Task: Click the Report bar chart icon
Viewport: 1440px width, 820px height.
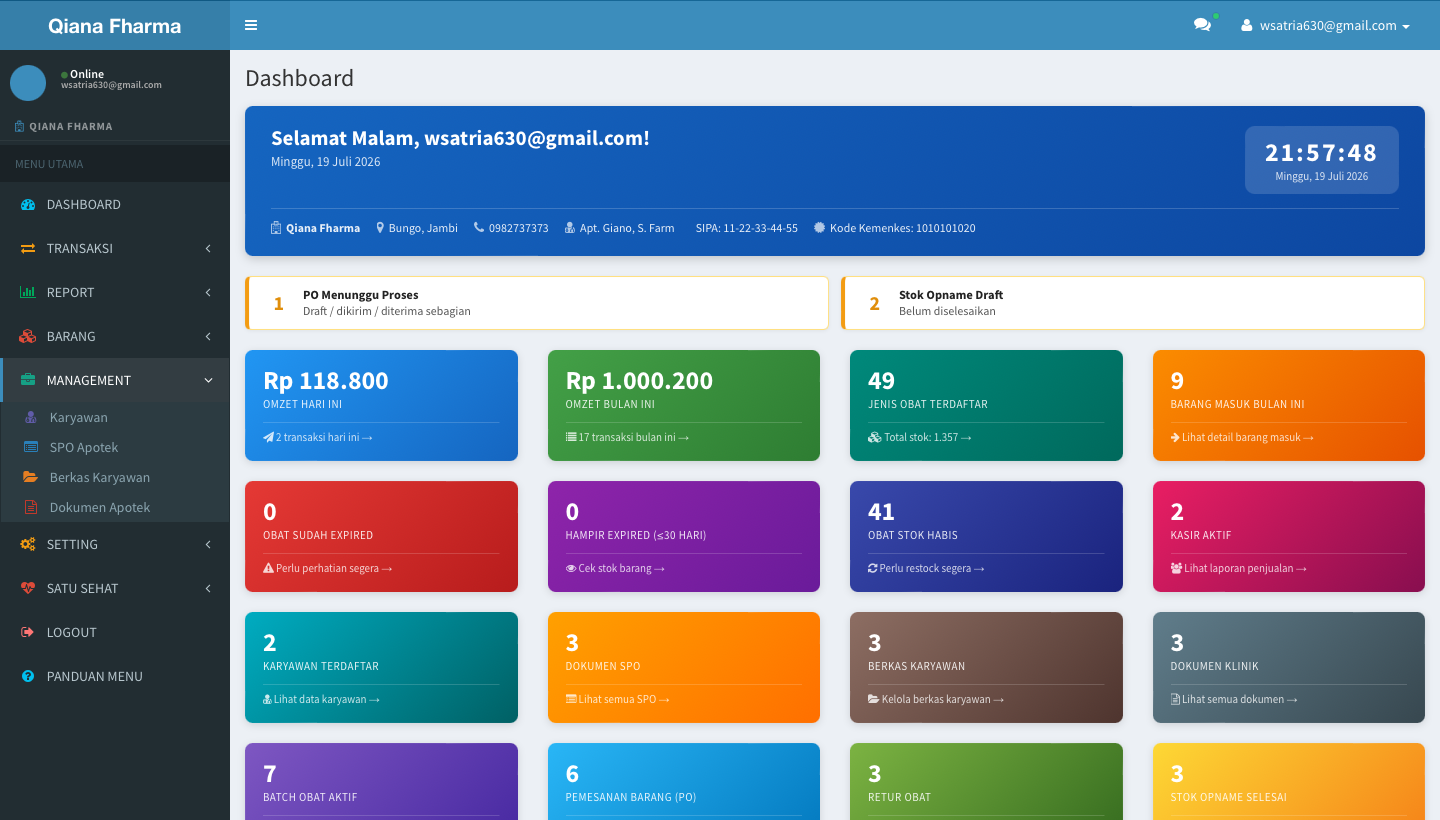Action: (x=28, y=292)
